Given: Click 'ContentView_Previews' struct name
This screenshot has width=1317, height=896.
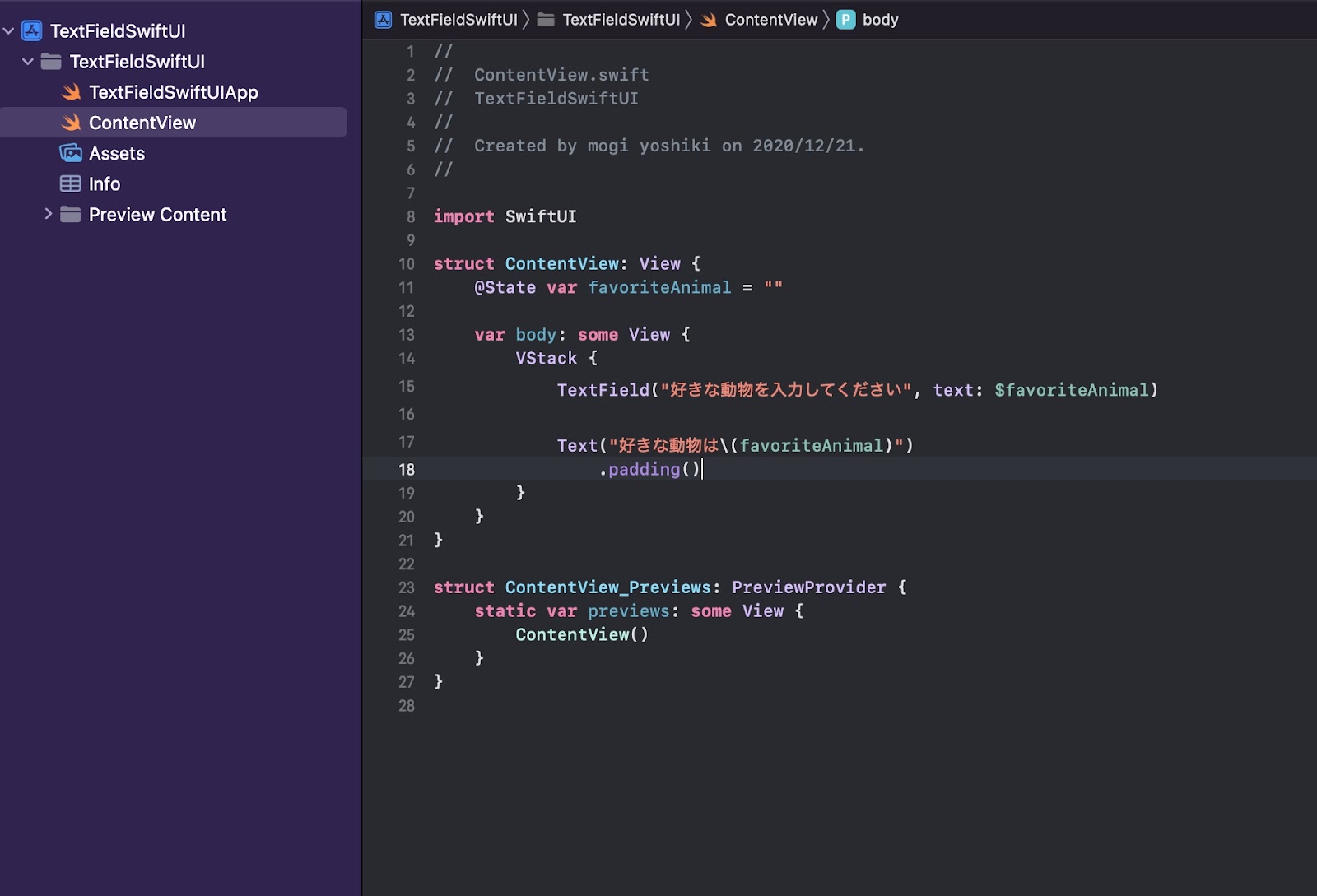Looking at the screenshot, I should click(x=608, y=587).
